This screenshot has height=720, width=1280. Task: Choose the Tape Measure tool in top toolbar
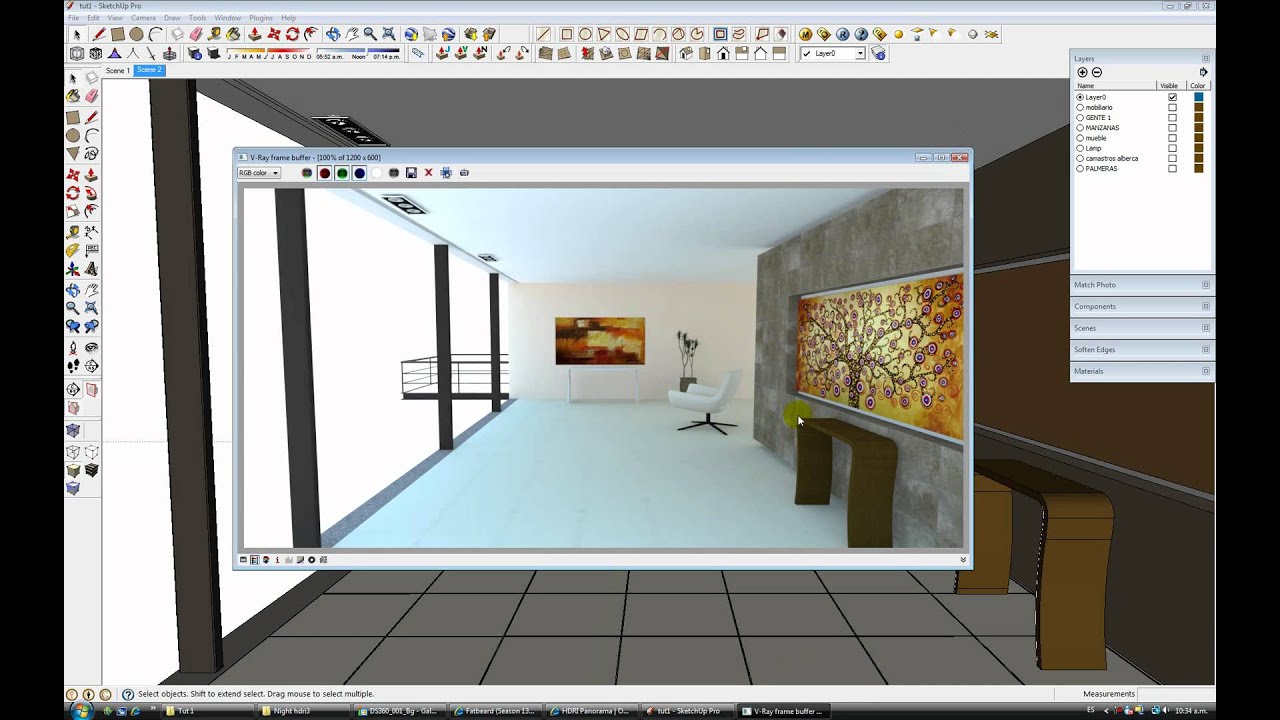click(x=214, y=34)
